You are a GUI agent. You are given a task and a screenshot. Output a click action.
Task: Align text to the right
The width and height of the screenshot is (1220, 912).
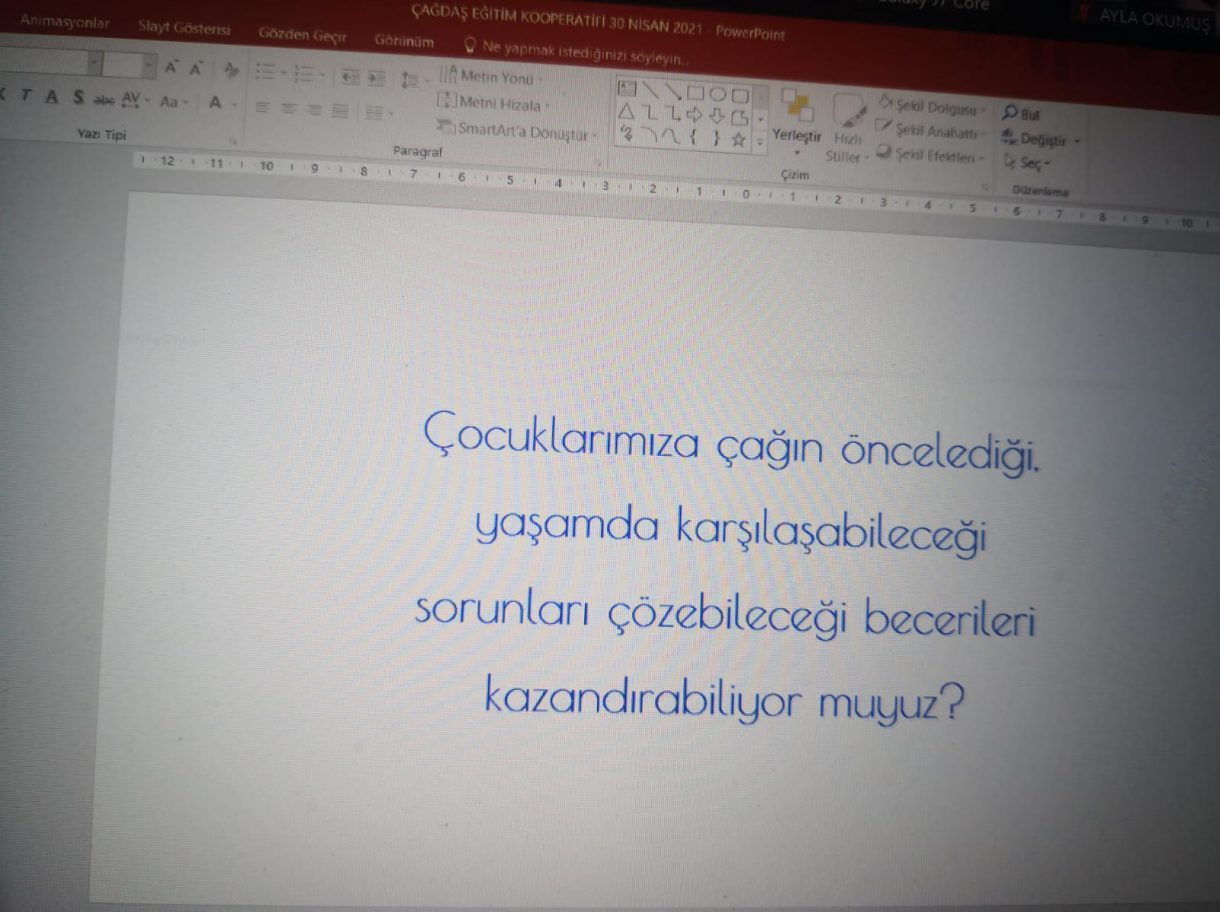click(314, 109)
